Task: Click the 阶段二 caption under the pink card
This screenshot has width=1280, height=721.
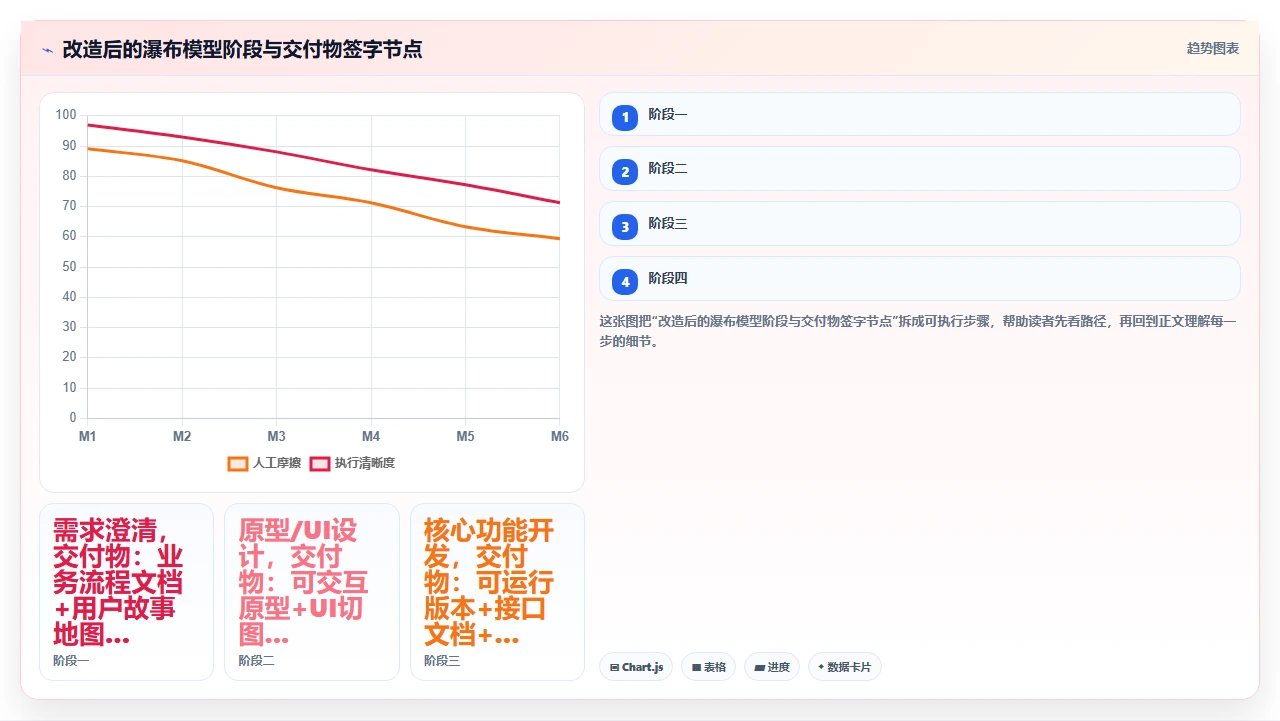Action: [256, 661]
